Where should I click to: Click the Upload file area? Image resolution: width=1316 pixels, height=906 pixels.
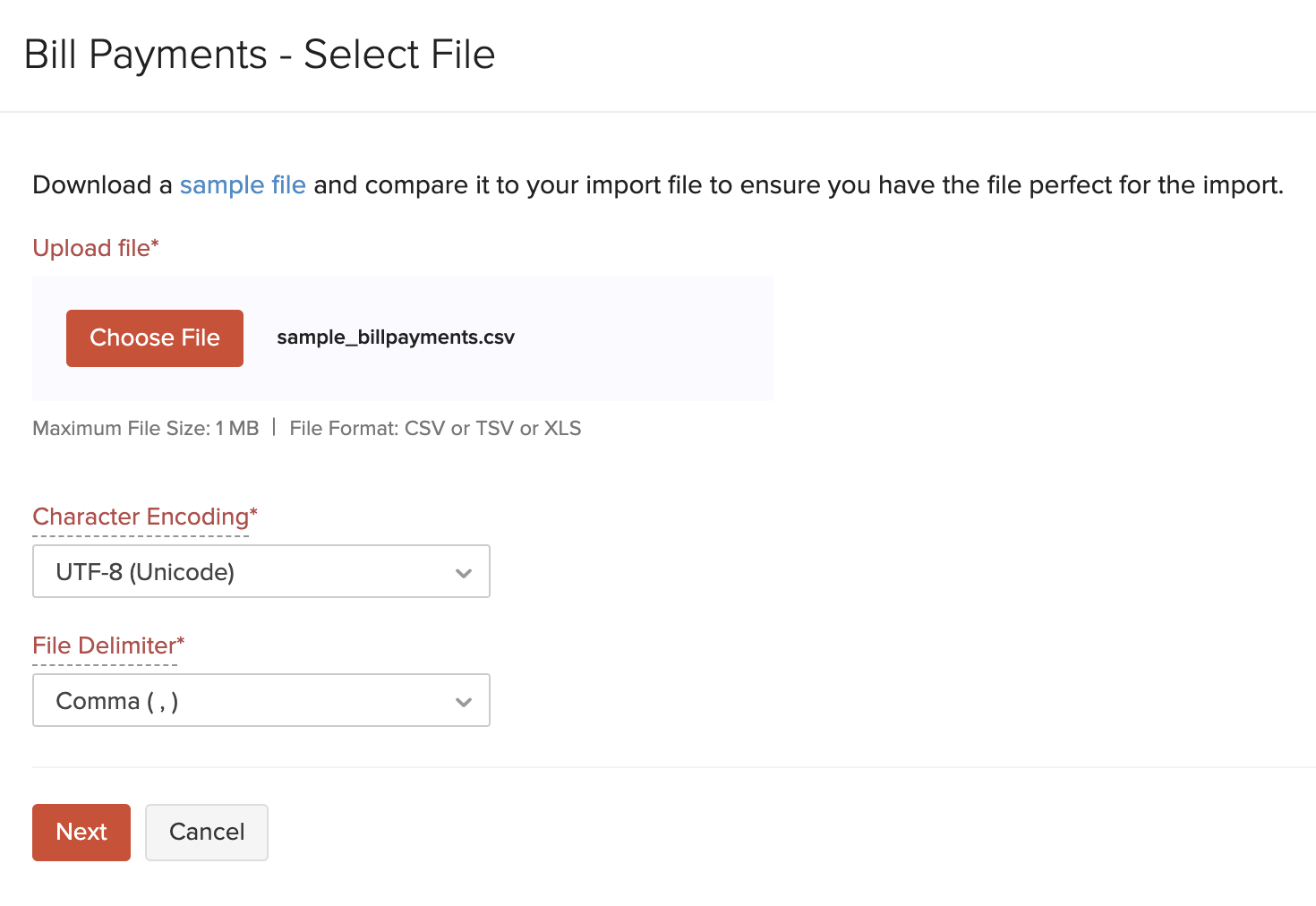[403, 338]
